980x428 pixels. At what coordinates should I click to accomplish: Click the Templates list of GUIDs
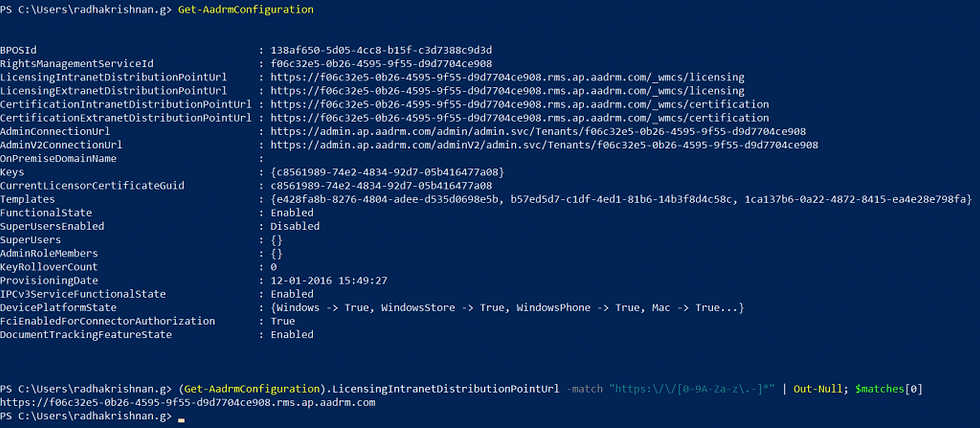(621, 199)
